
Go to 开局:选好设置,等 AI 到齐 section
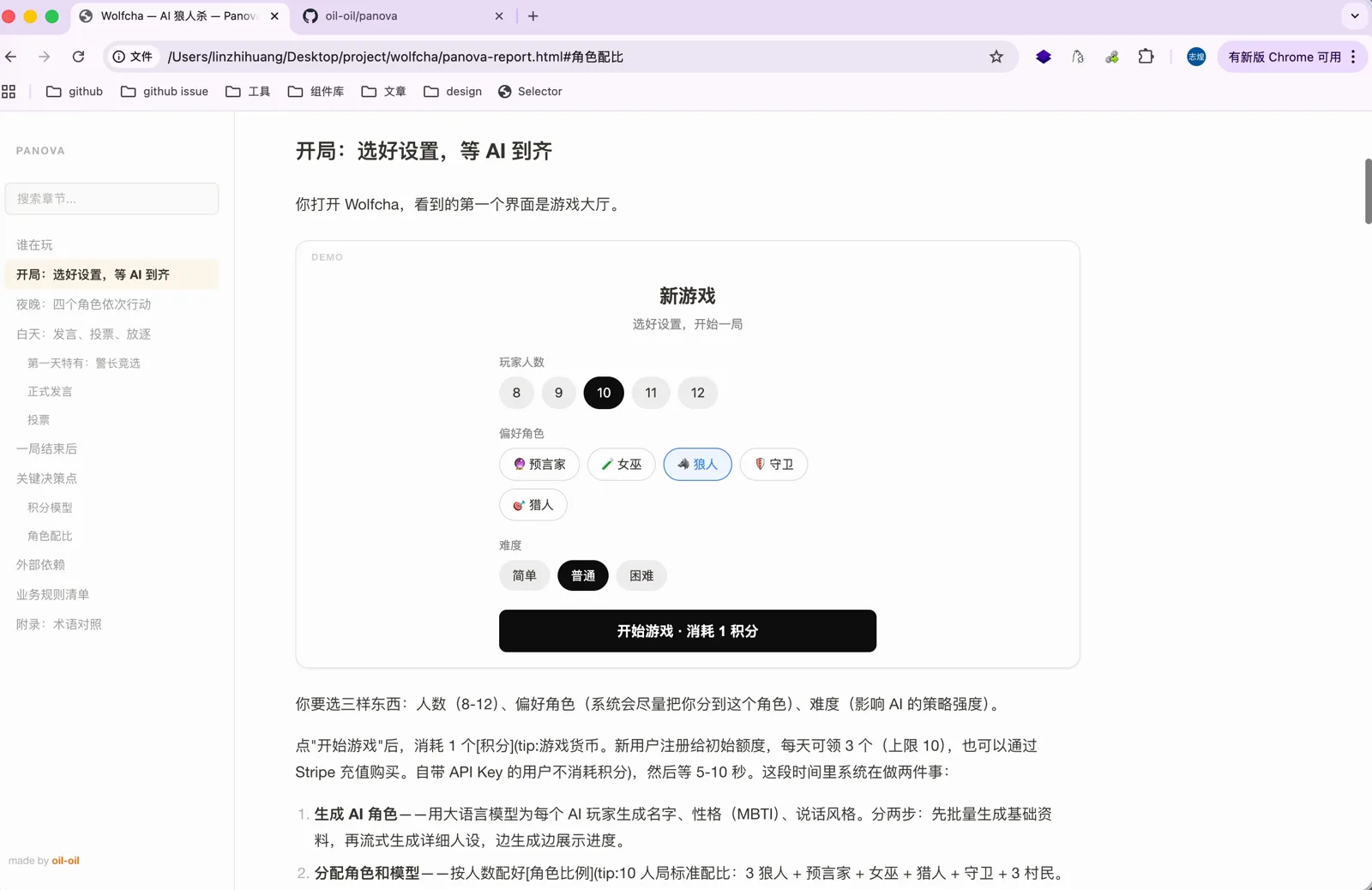[x=111, y=274]
